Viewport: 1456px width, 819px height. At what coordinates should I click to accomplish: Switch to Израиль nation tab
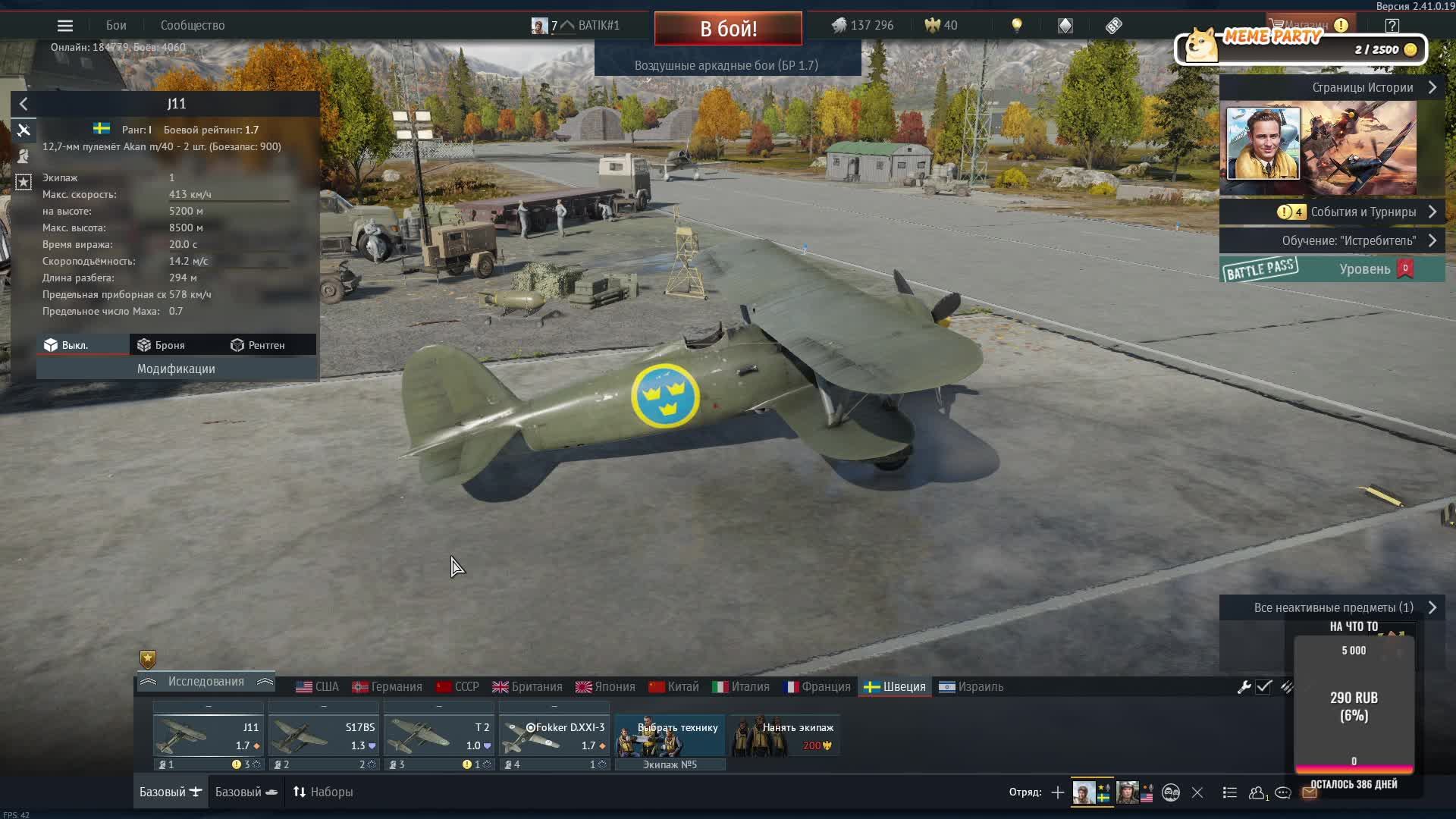pyautogui.click(x=971, y=687)
